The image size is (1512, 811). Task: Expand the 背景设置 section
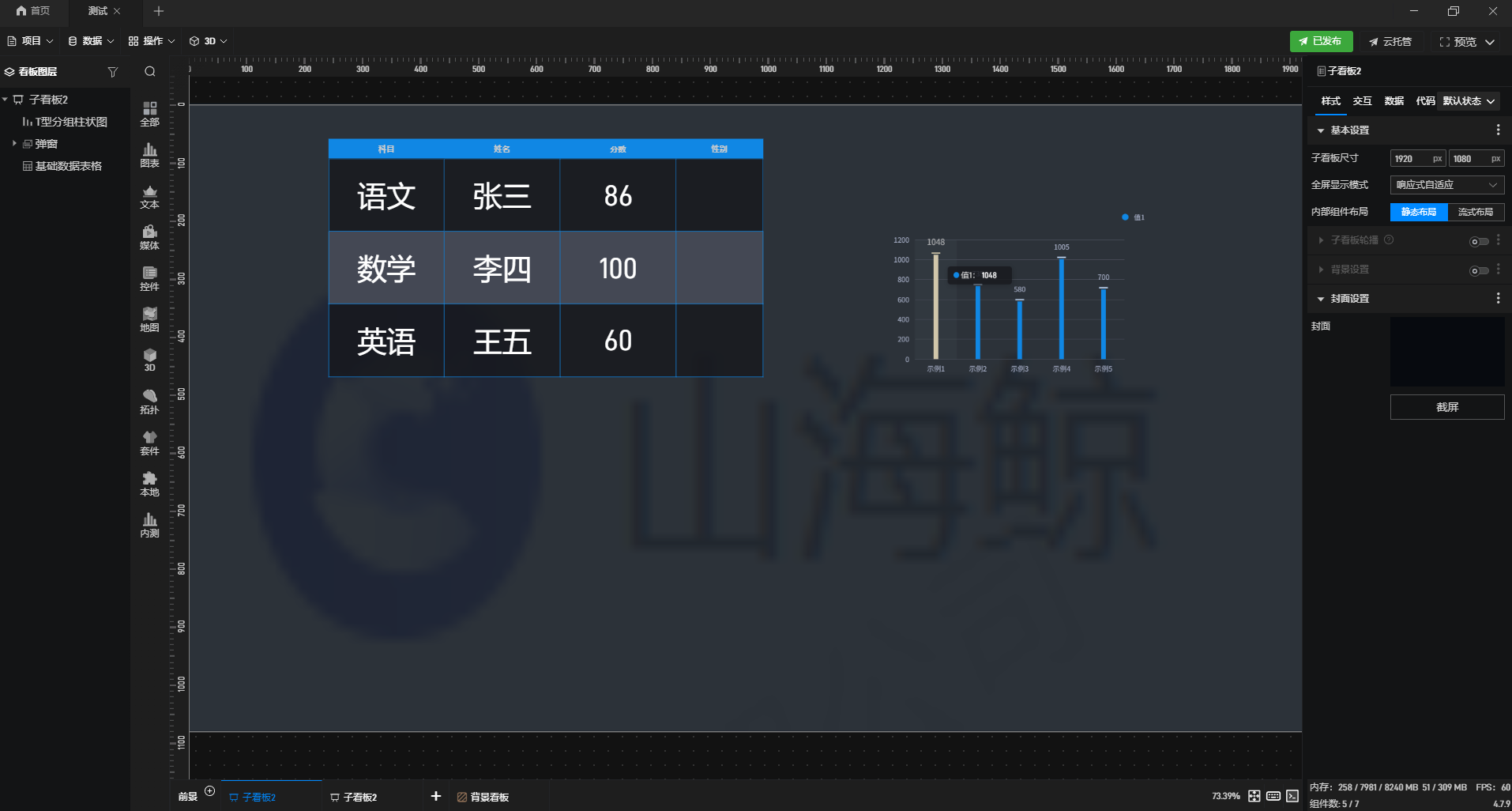point(1320,270)
